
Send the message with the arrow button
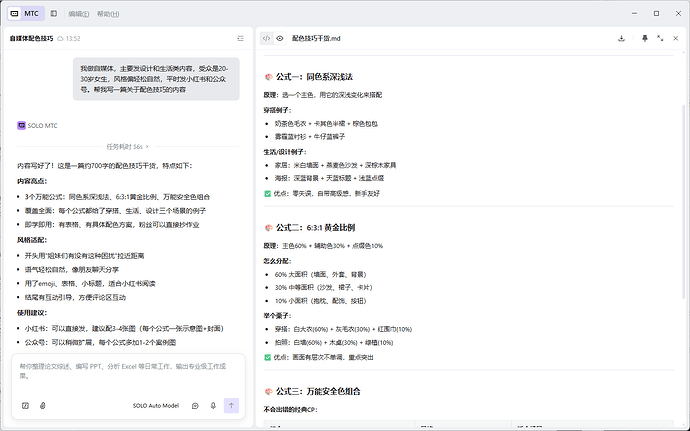[231, 405]
